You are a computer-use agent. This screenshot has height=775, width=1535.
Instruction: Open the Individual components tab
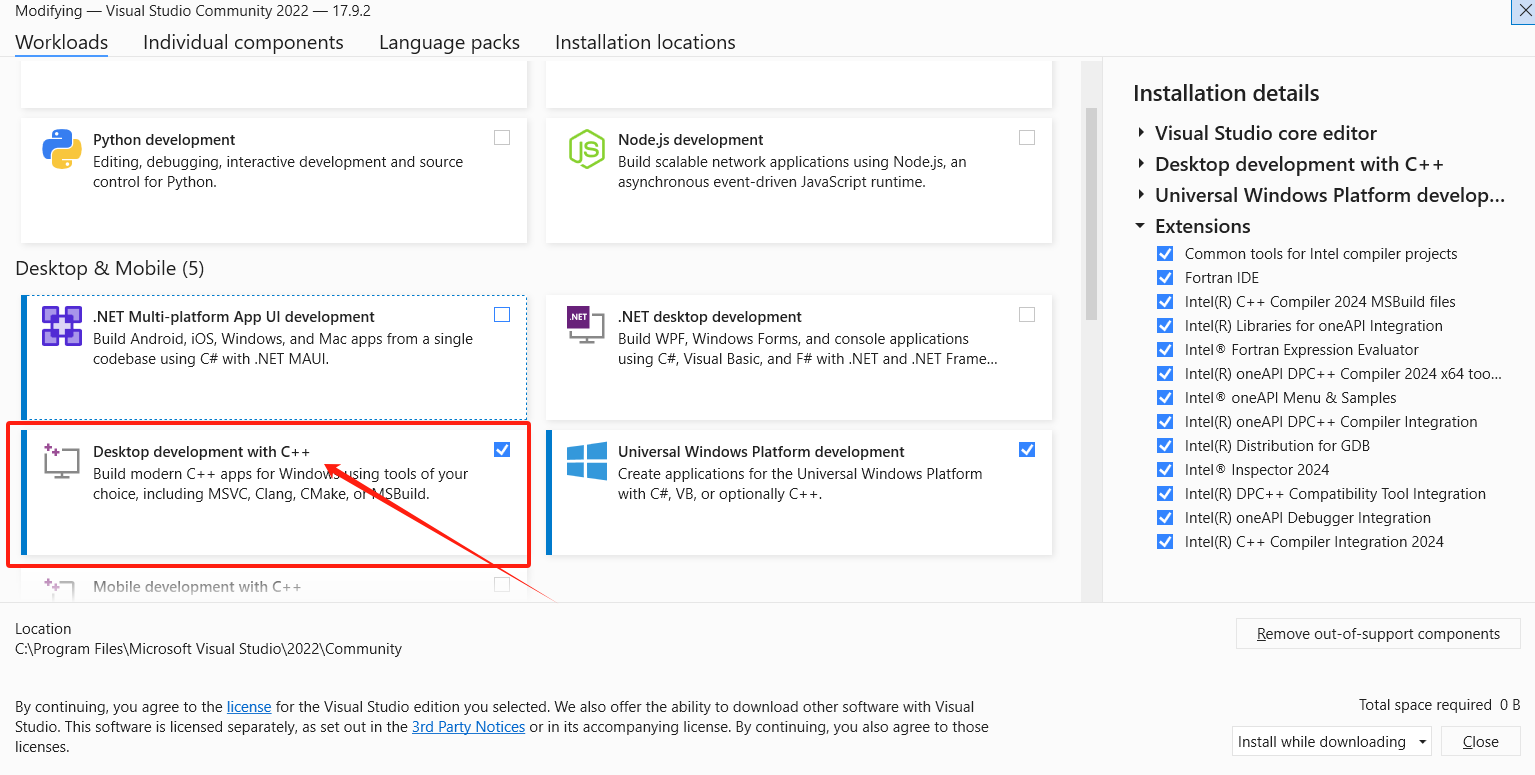pos(243,42)
